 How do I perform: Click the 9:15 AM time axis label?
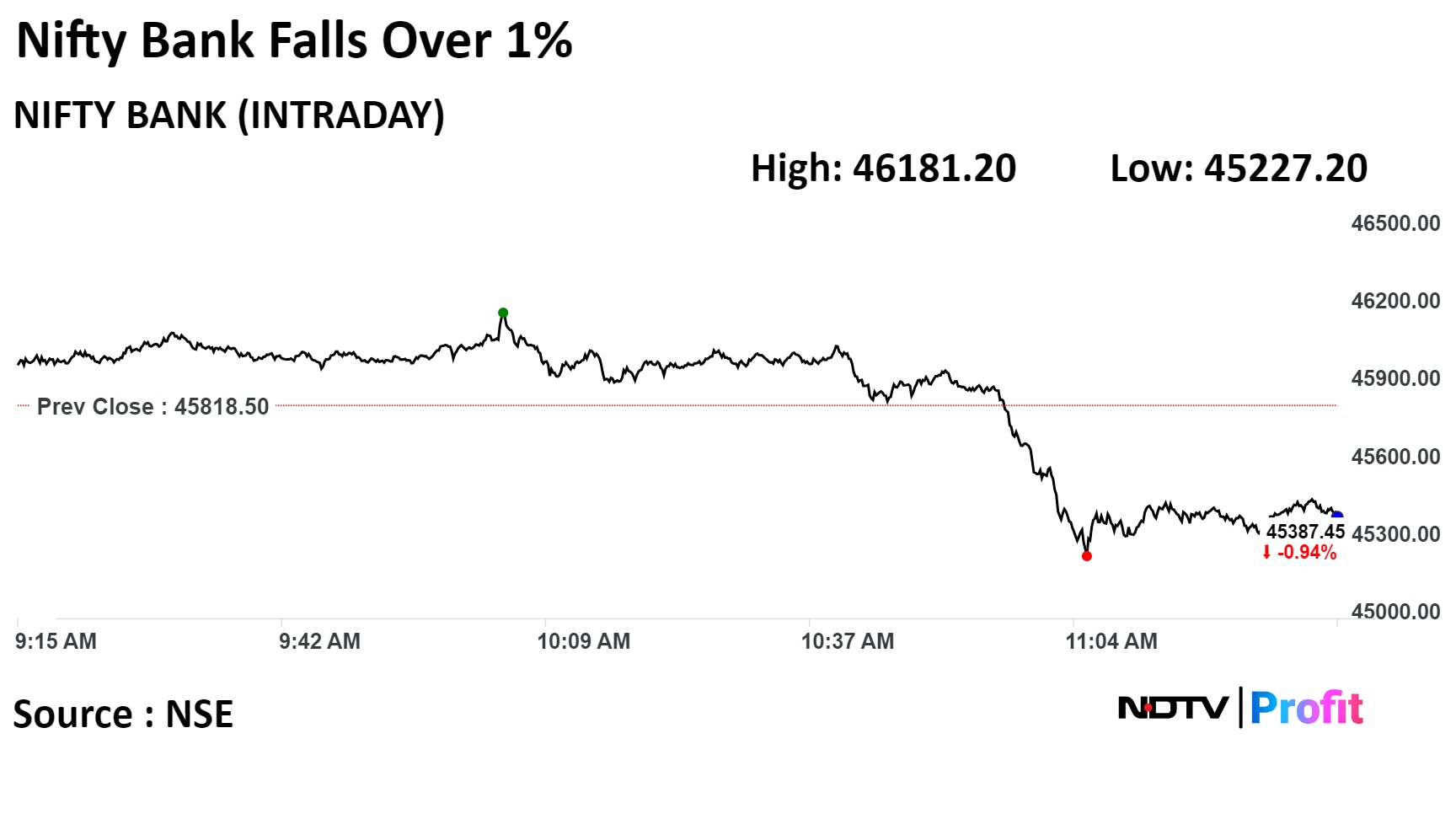[x=56, y=641]
